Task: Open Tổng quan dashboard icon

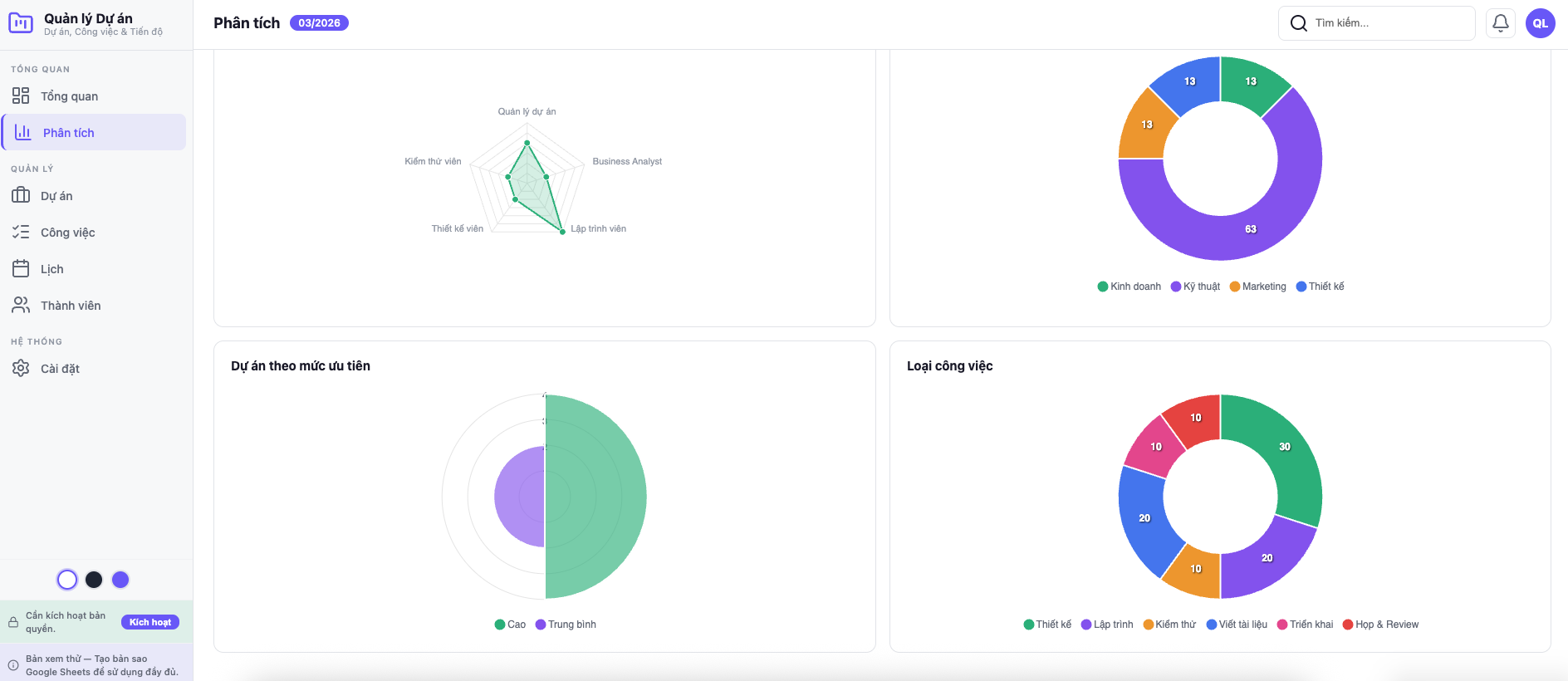Action: pos(21,96)
